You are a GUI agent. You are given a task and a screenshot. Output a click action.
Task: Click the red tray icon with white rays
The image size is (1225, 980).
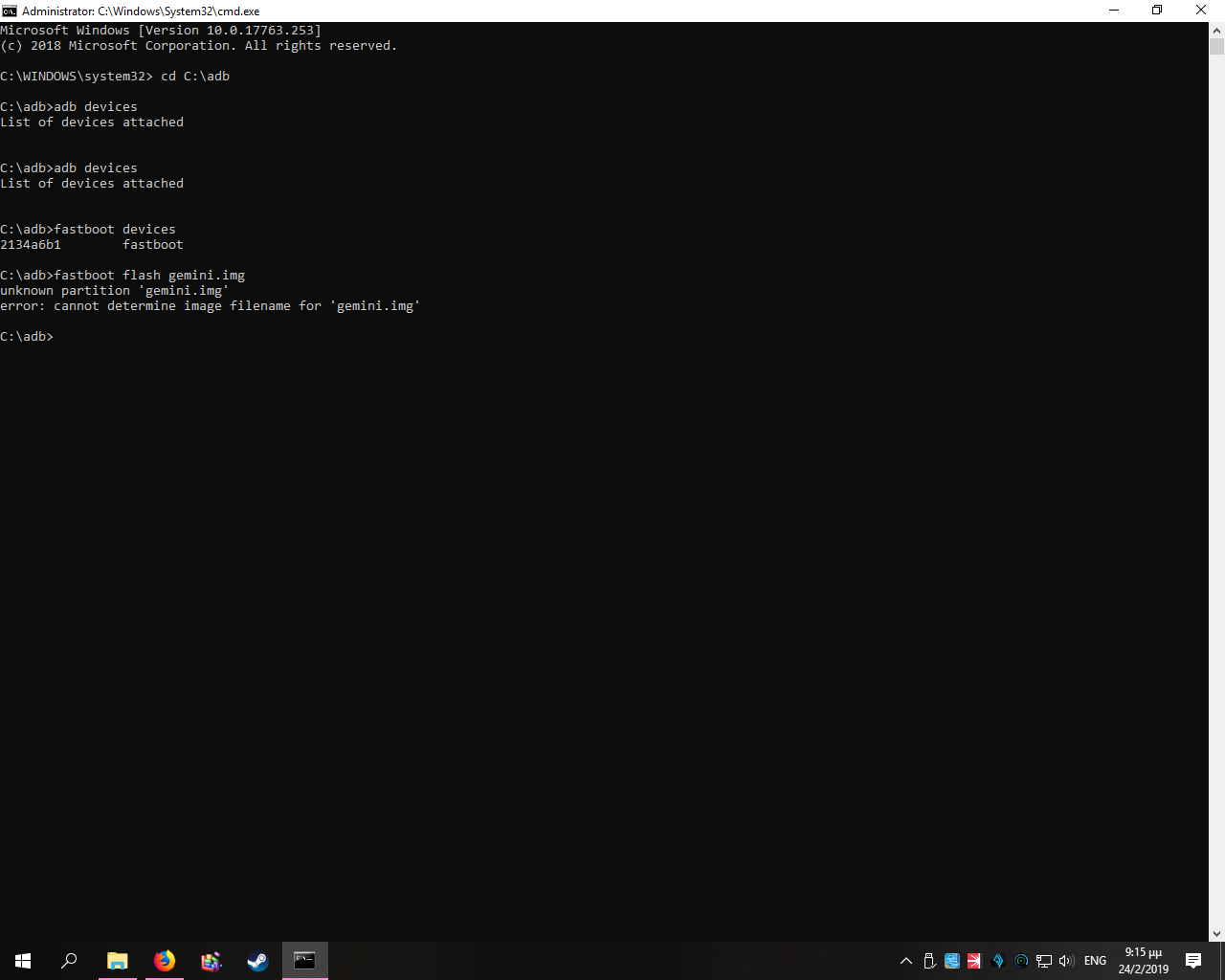tap(974, 961)
